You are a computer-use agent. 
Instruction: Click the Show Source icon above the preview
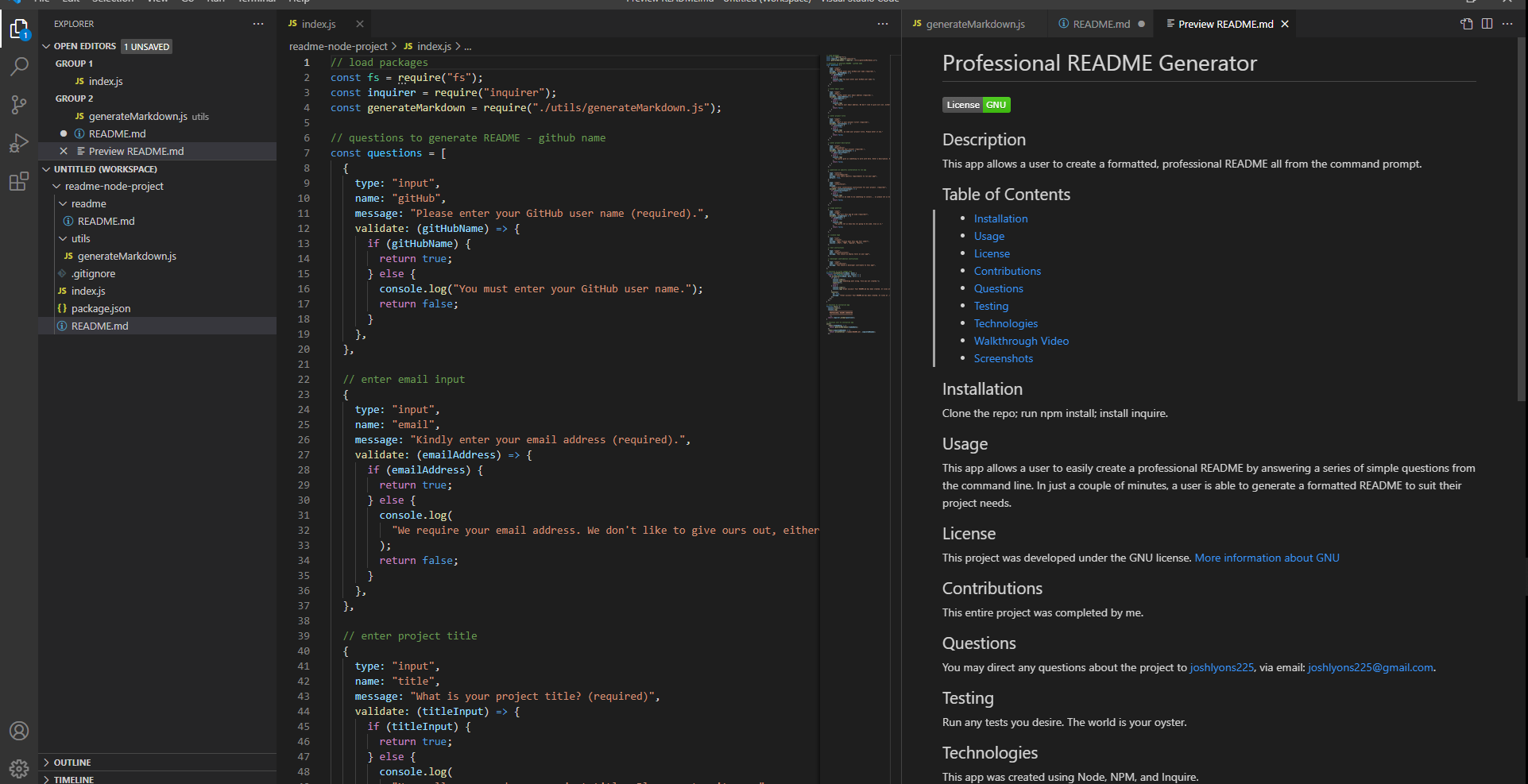coord(1465,24)
